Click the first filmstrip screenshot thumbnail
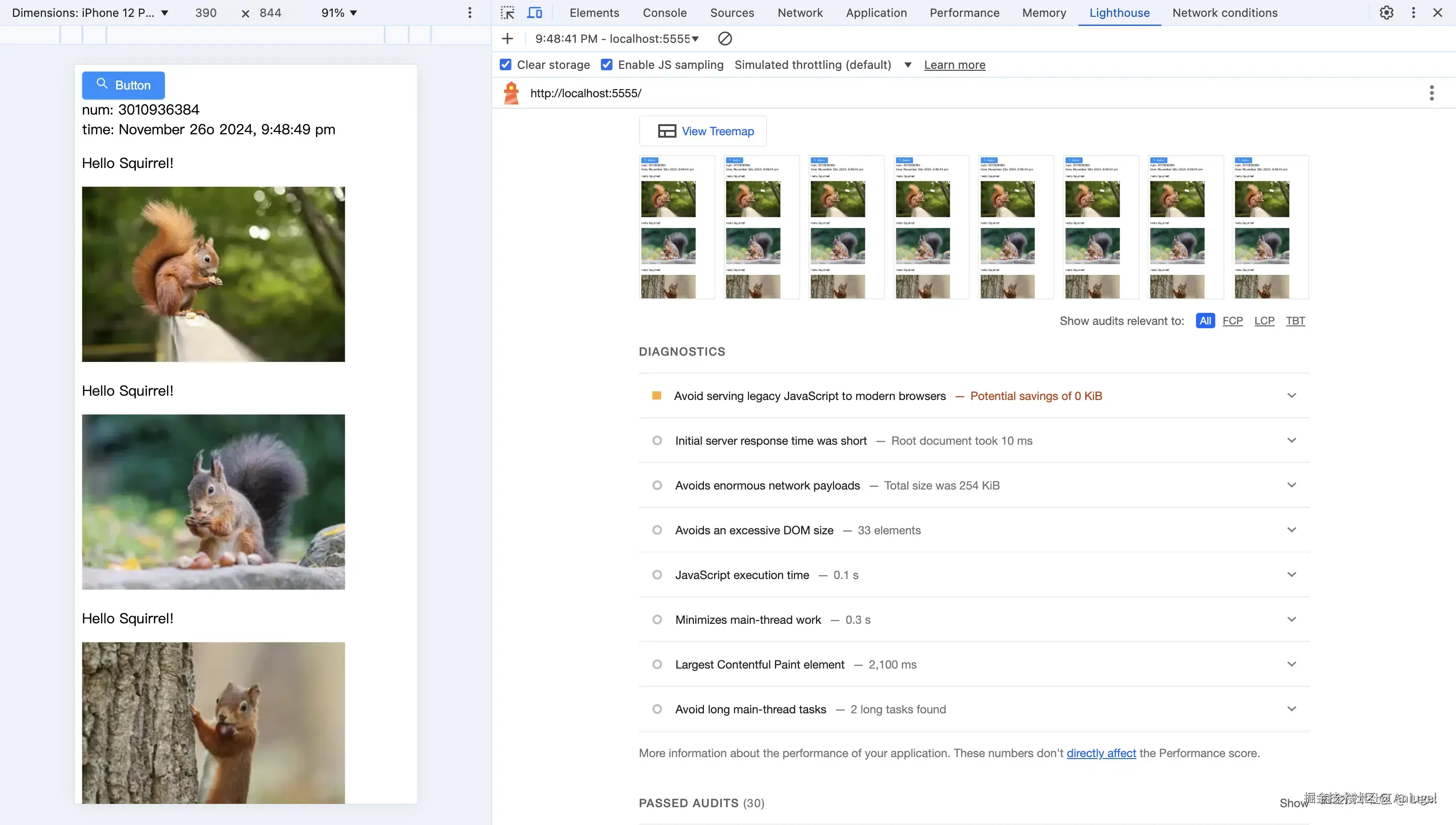 coord(676,227)
